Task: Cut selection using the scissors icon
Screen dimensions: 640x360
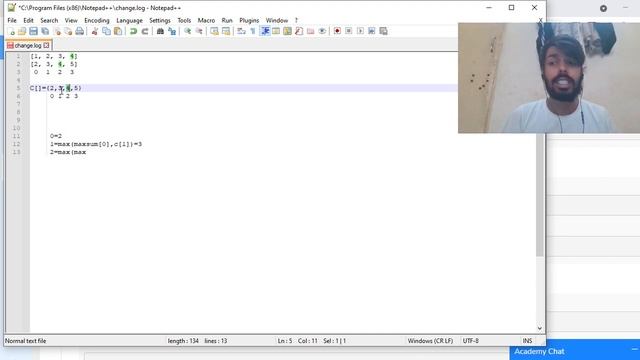Action: pos(95,31)
